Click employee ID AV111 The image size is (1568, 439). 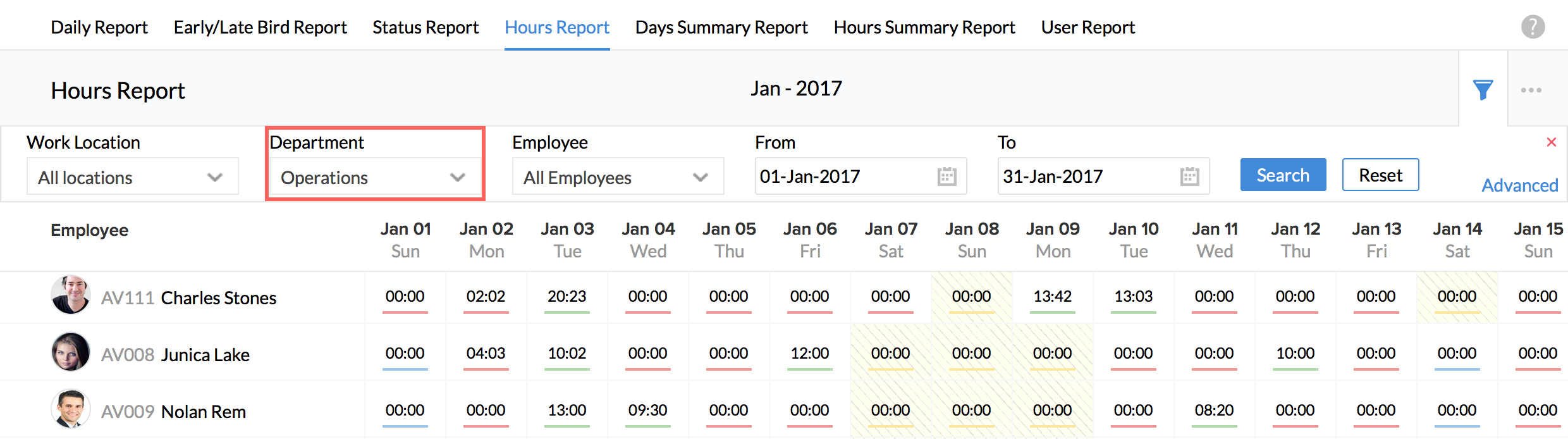click(128, 298)
